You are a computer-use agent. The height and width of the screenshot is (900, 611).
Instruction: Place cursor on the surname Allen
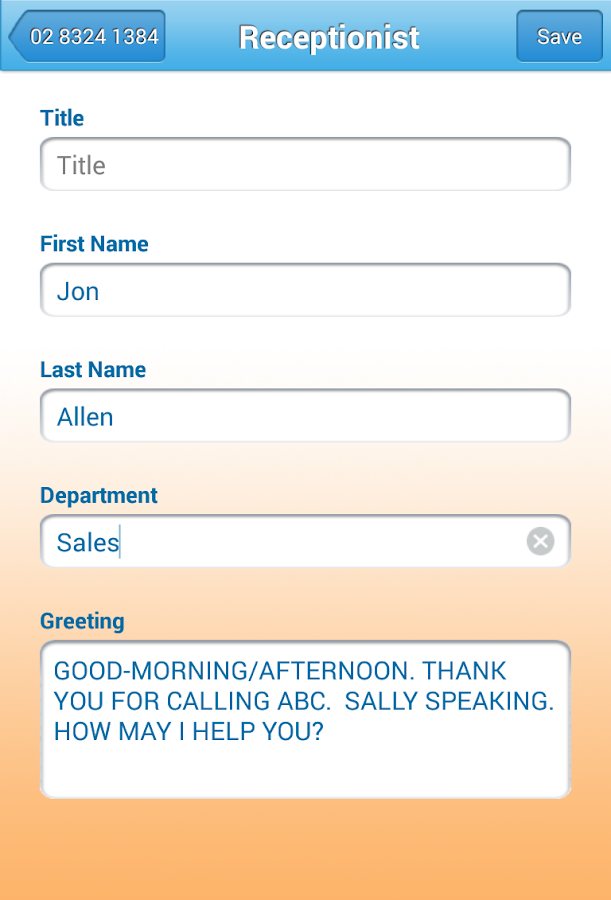pos(85,417)
